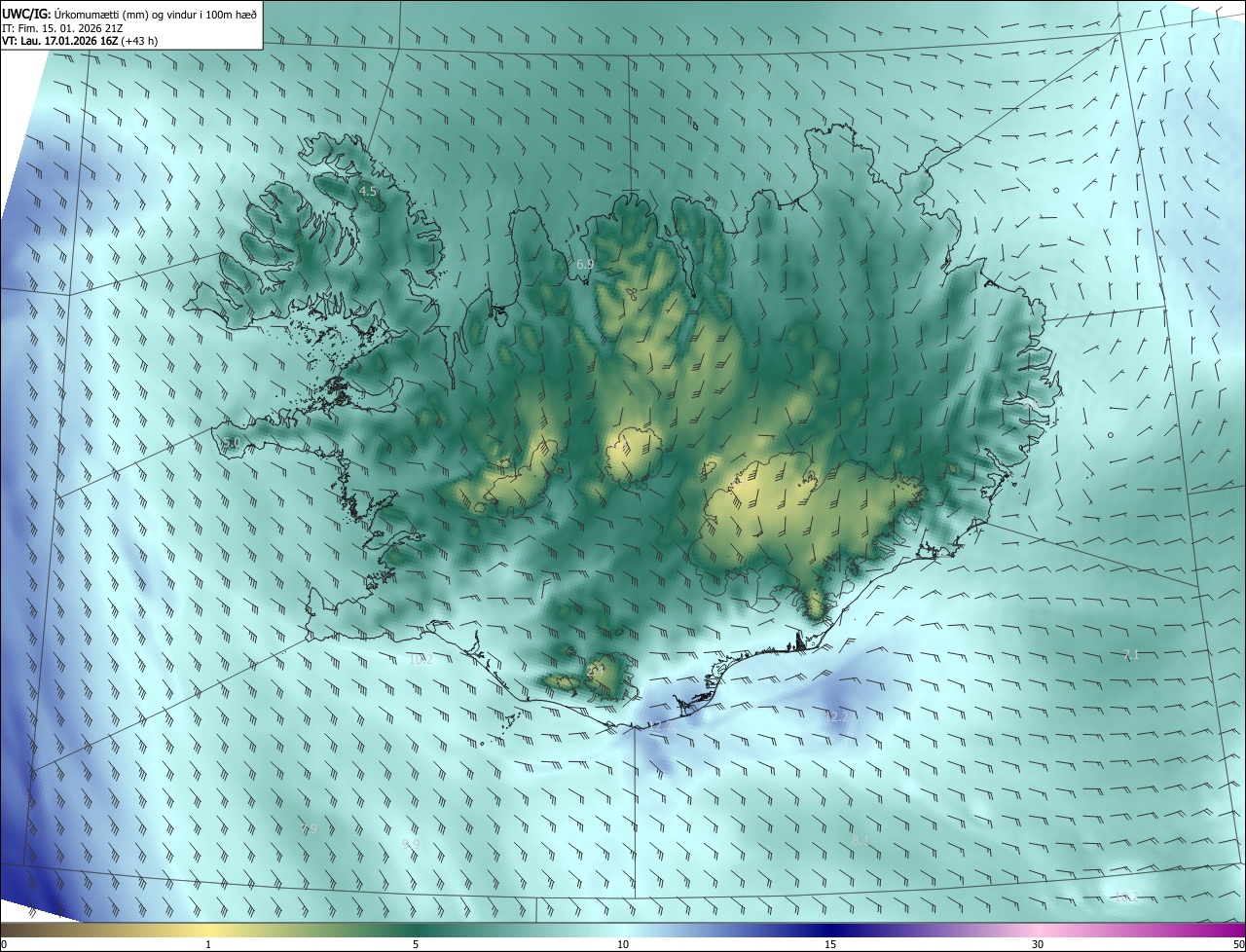The image size is (1246, 952).
Task: Click the valid time line 'VT: Lau. 17.01.2026 16Z'
Action: (x=60, y=41)
